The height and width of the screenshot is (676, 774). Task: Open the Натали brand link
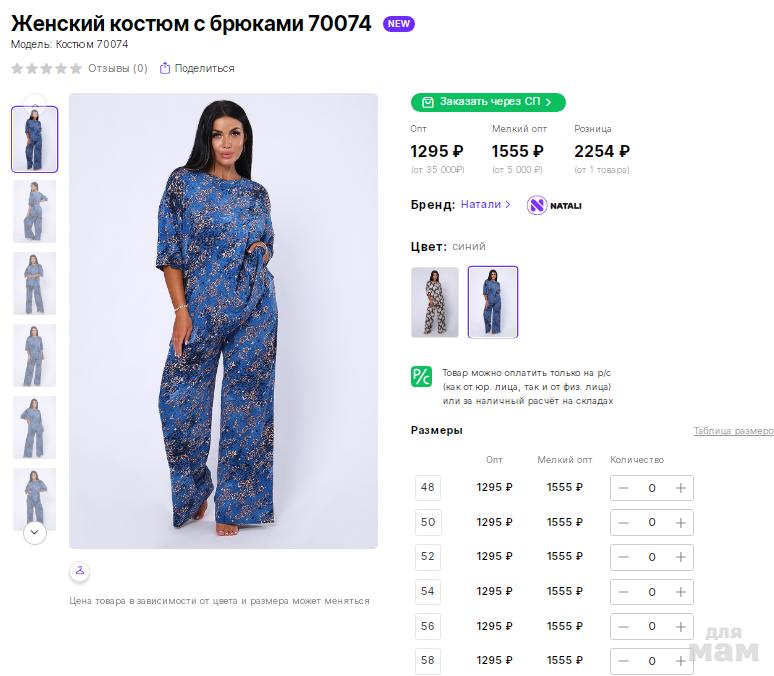click(485, 204)
